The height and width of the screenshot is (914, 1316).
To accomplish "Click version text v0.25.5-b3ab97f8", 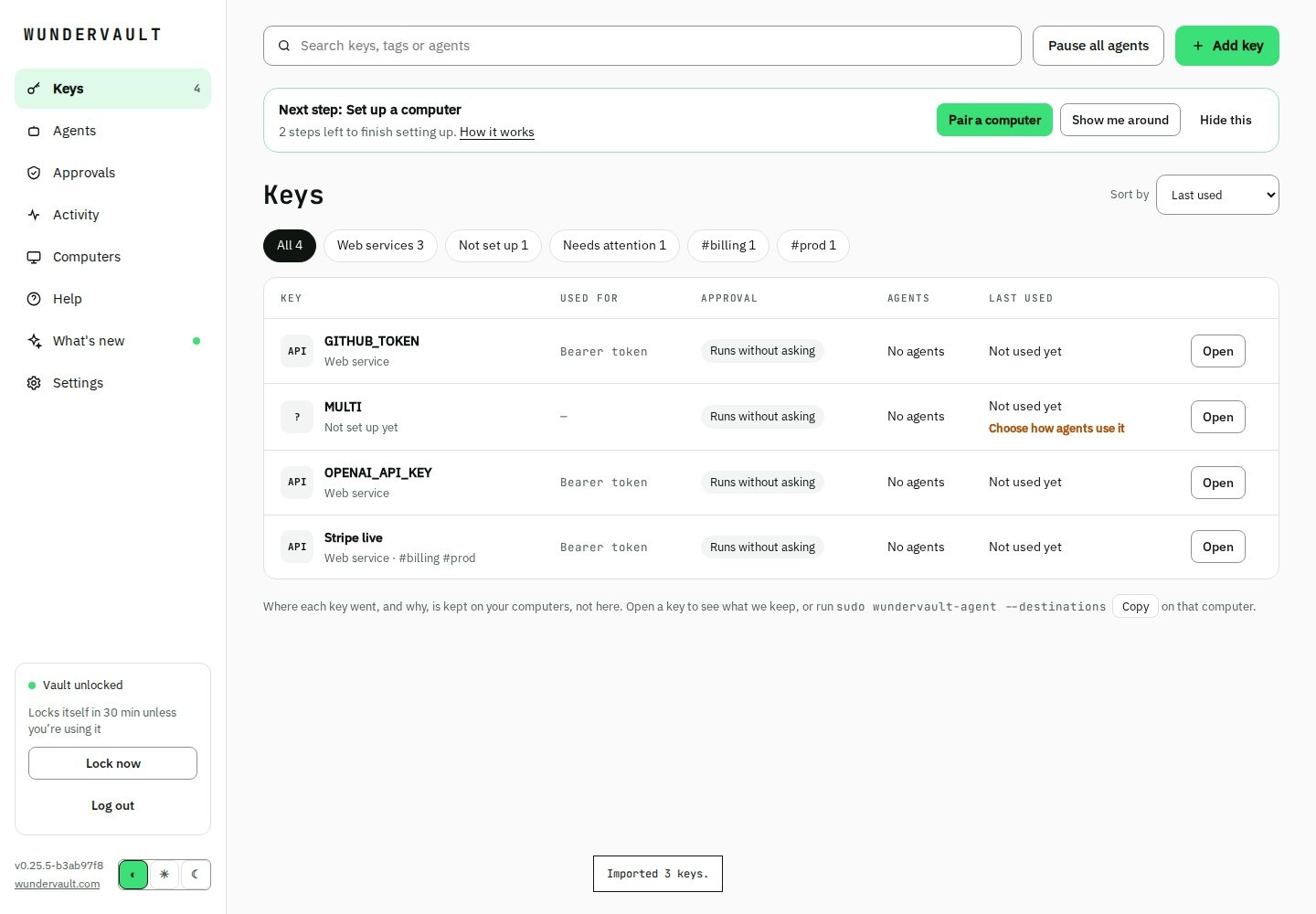I will (59, 866).
